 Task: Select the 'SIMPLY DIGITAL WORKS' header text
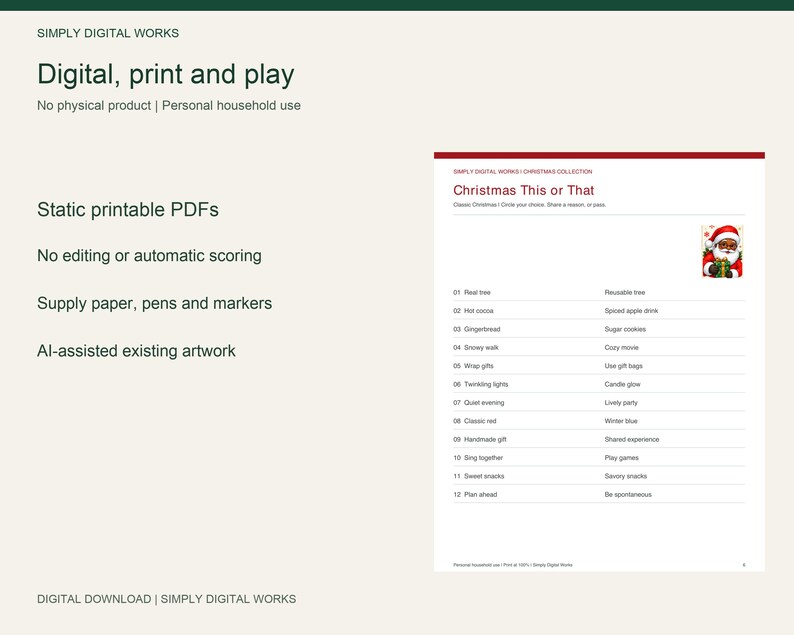[x=108, y=33]
